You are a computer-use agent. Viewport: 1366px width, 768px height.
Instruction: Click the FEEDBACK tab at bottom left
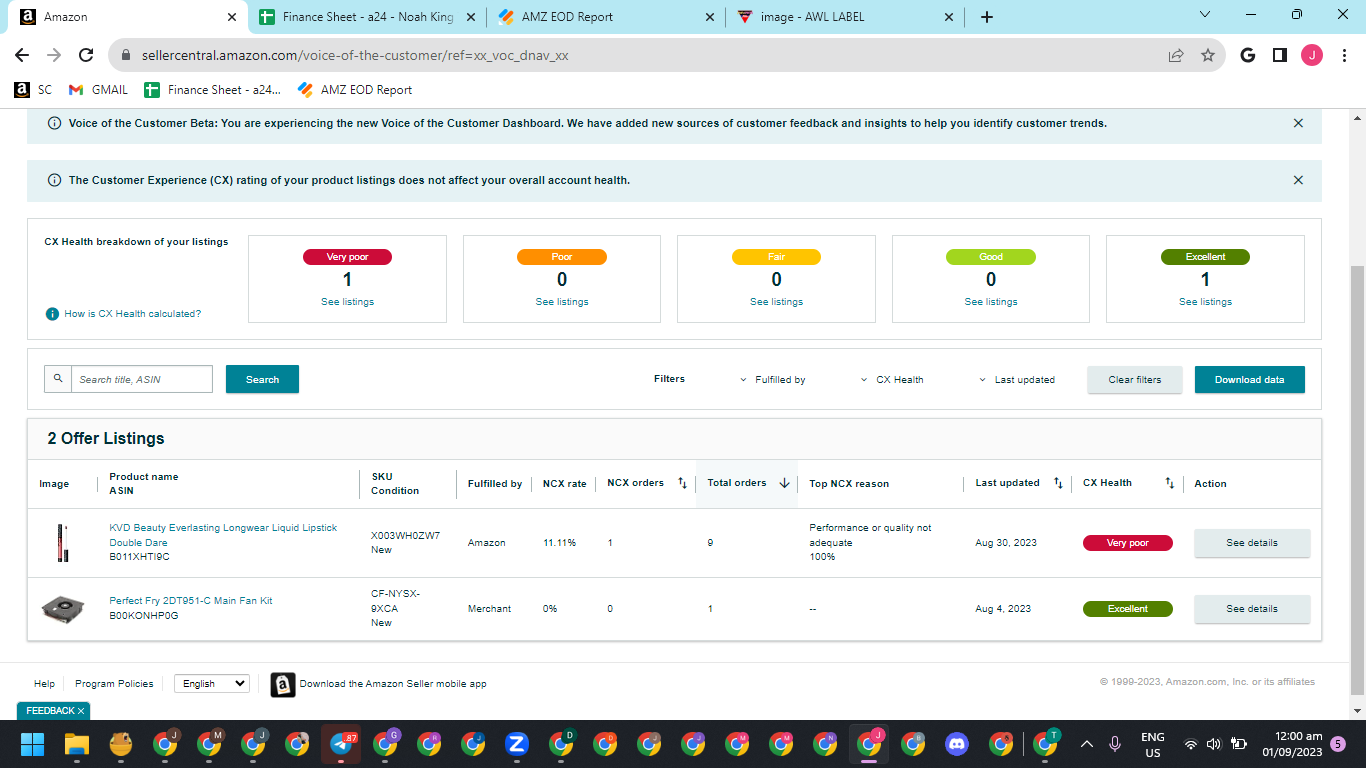(53, 711)
